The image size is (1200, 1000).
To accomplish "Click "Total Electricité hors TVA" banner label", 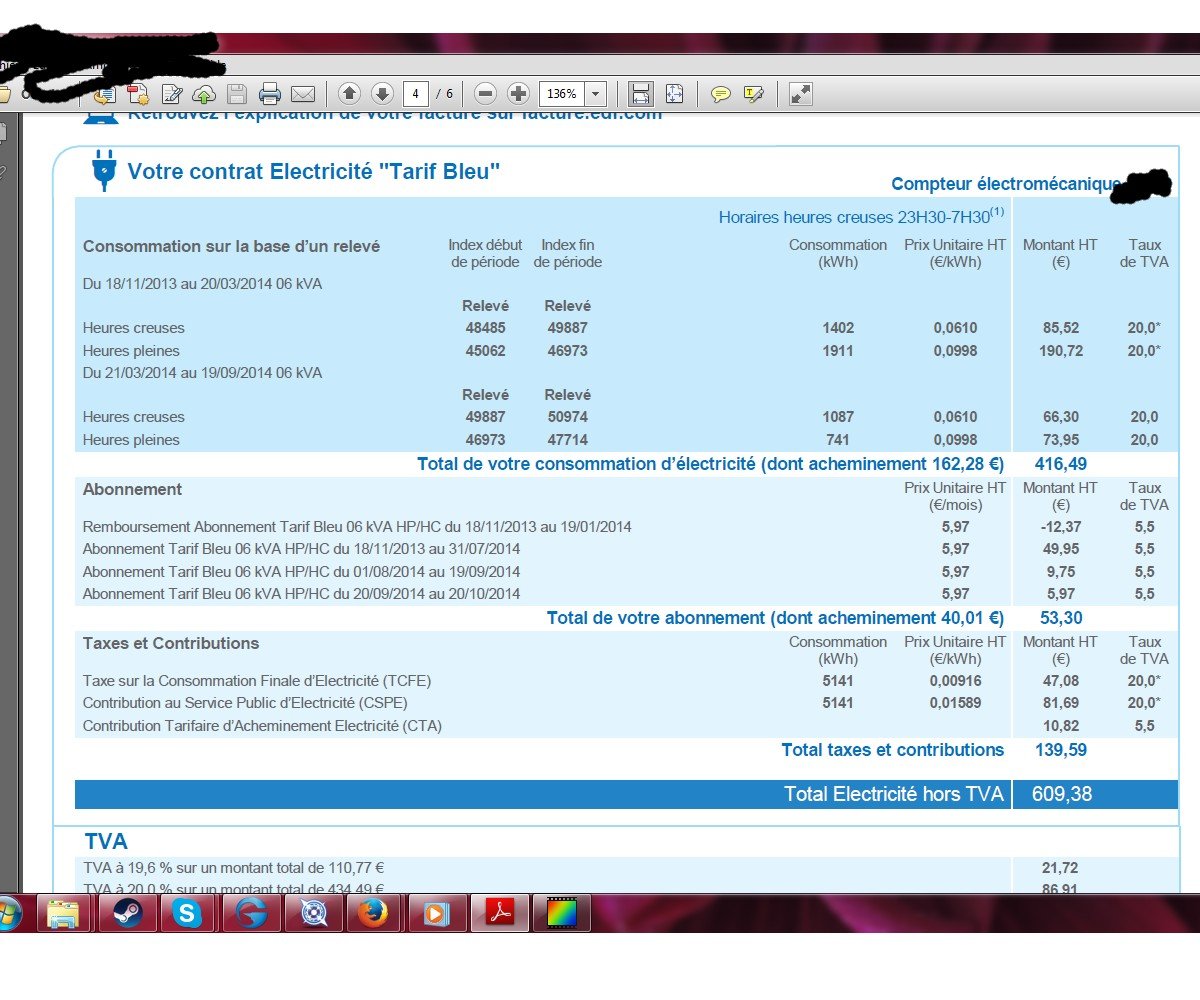I will click(x=894, y=794).
